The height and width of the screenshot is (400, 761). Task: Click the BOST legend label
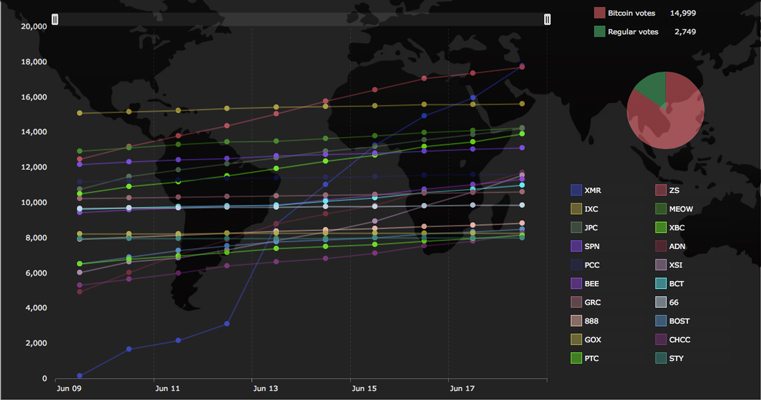click(x=679, y=321)
